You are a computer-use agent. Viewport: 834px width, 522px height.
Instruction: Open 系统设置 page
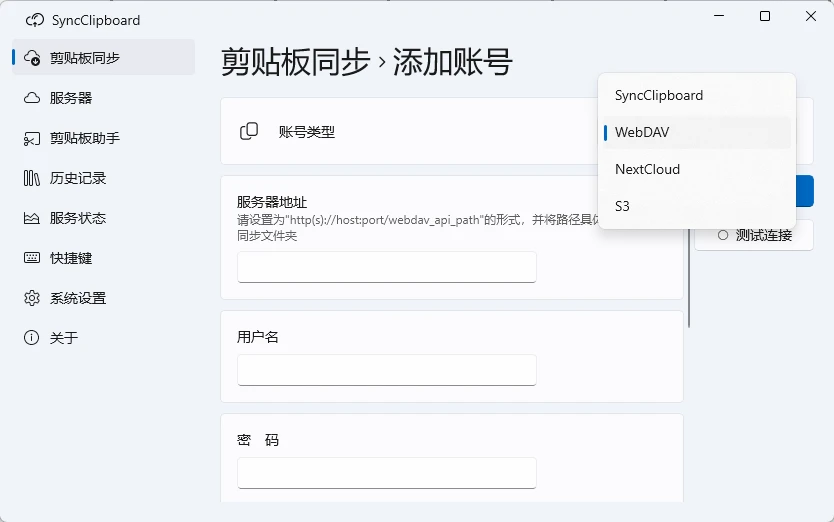pos(104,298)
